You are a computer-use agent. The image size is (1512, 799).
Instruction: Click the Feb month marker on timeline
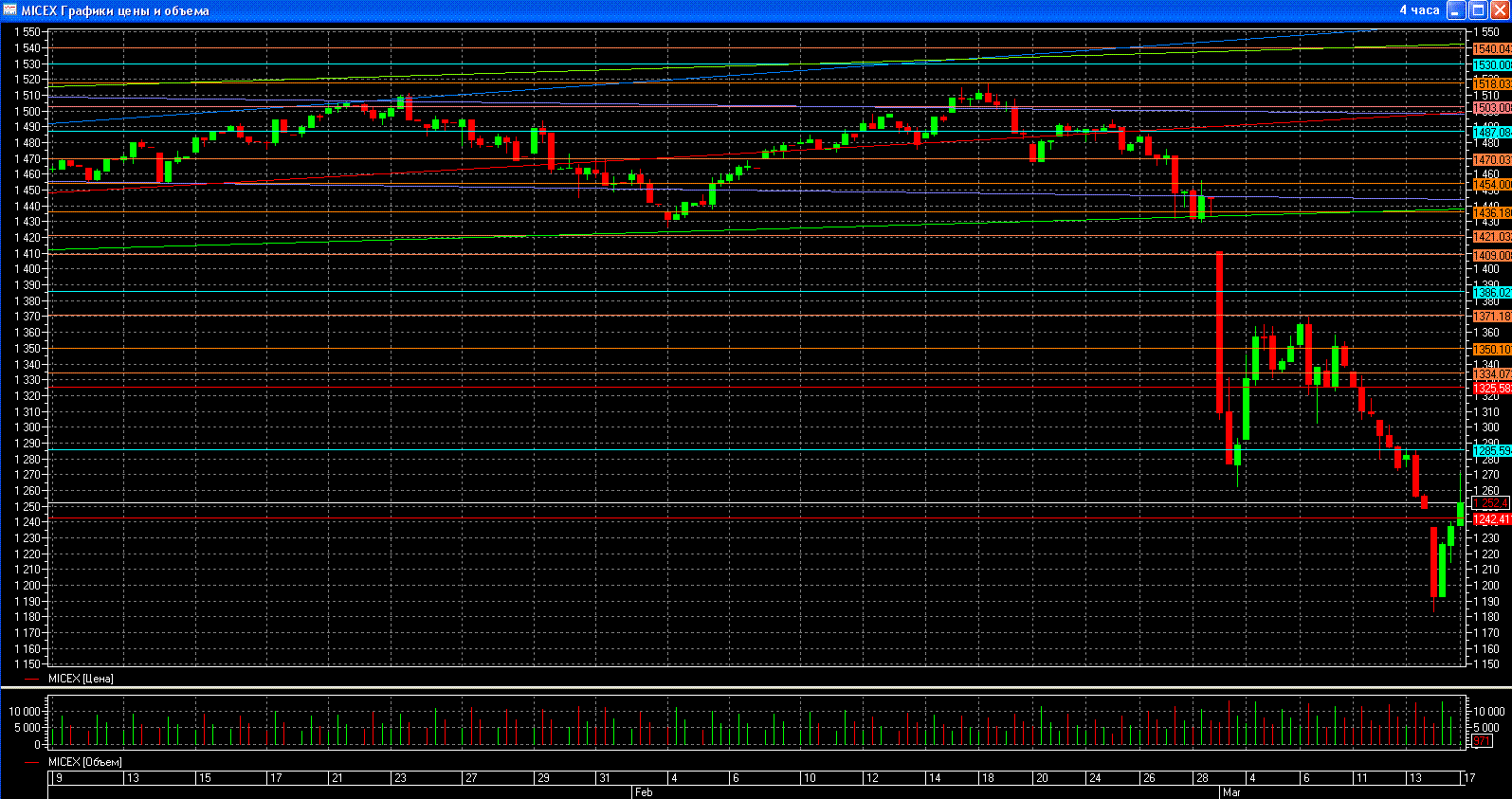644,791
